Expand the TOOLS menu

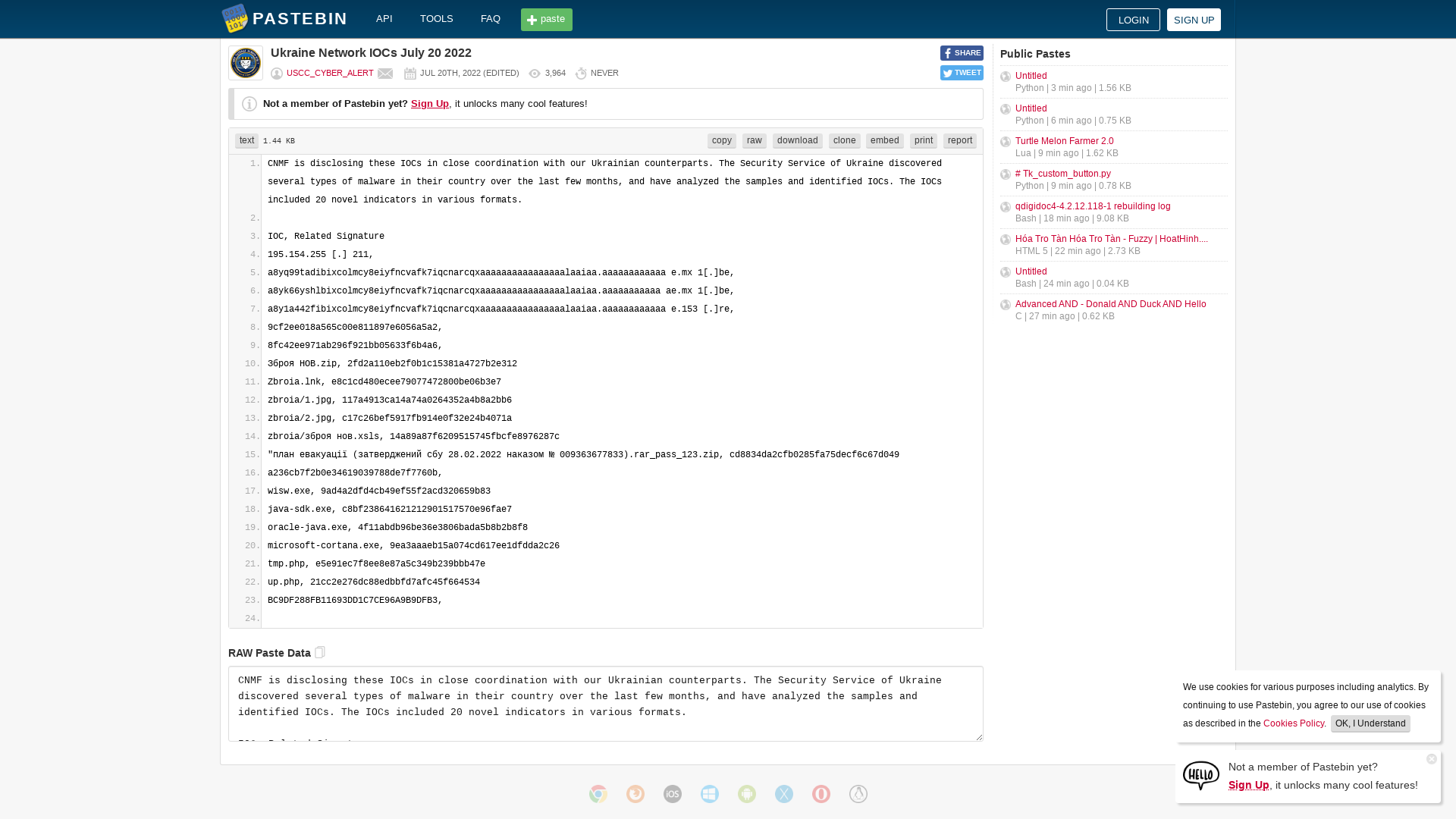click(436, 18)
